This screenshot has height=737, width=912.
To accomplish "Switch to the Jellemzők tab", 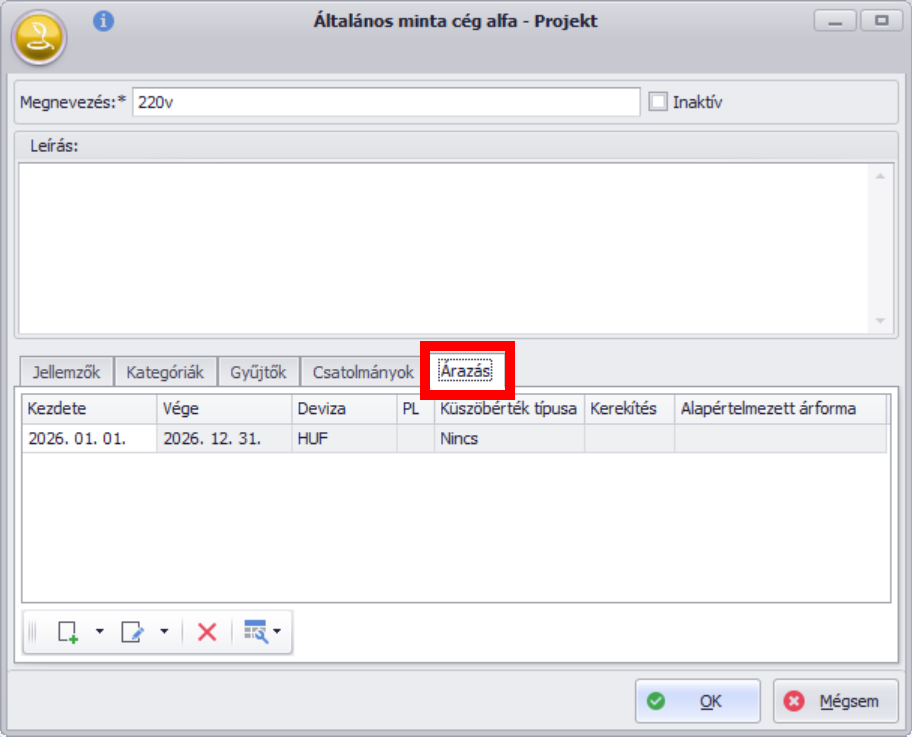I will coord(66,372).
